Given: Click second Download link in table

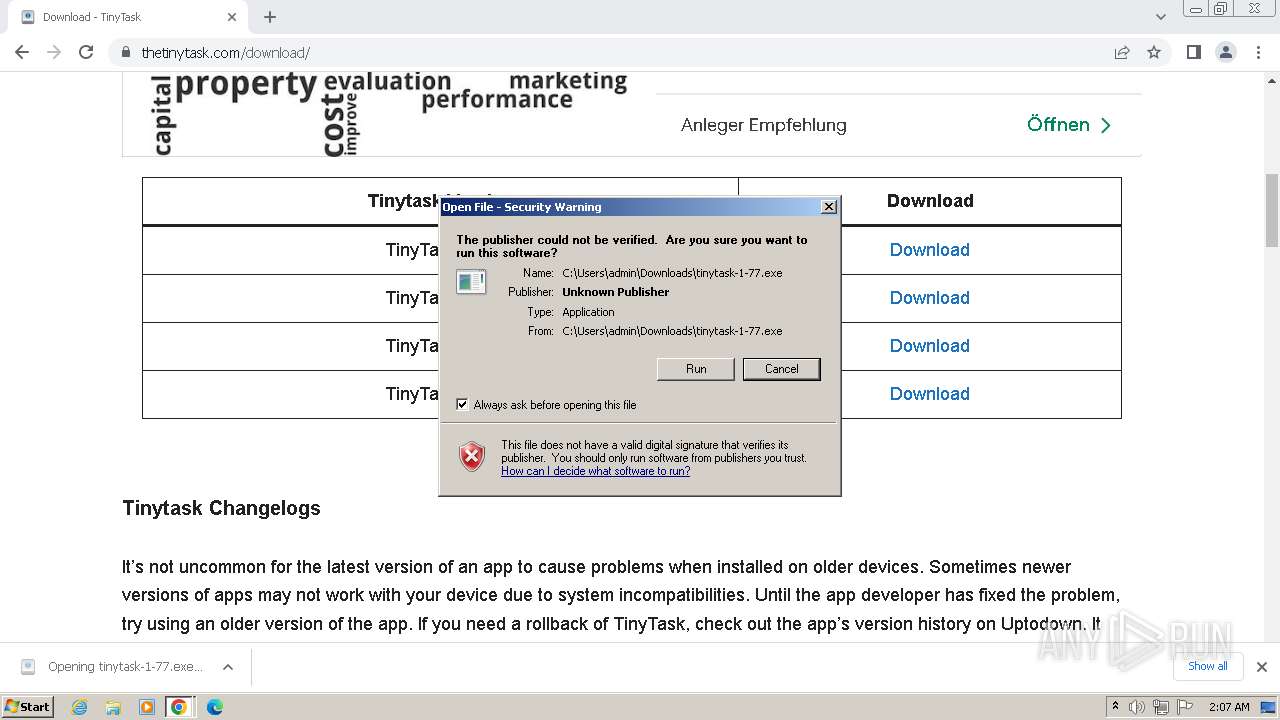Looking at the screenshot, I should [x=929, y=298].
